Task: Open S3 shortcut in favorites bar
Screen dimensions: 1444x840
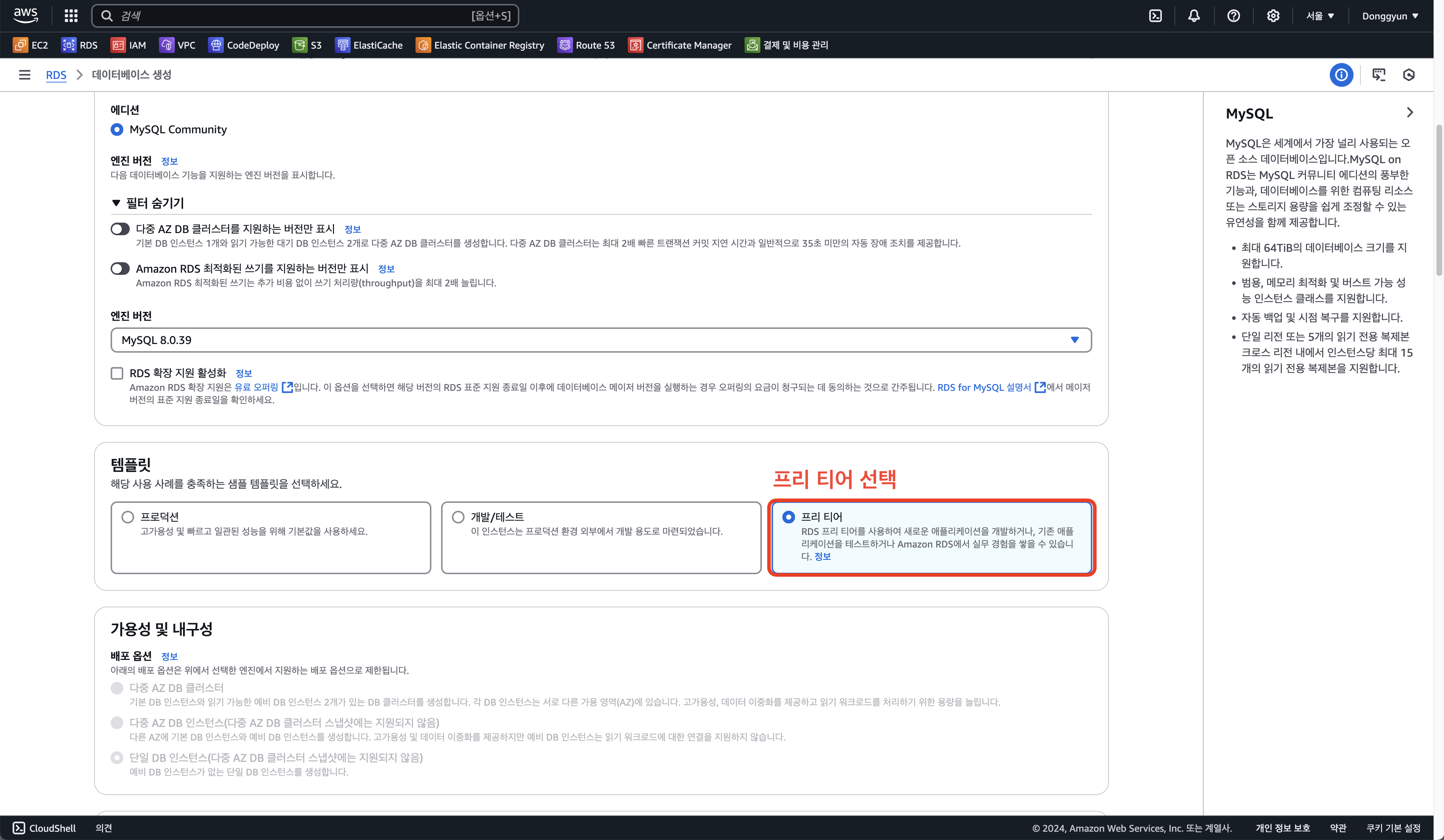Action: point(307,45)
